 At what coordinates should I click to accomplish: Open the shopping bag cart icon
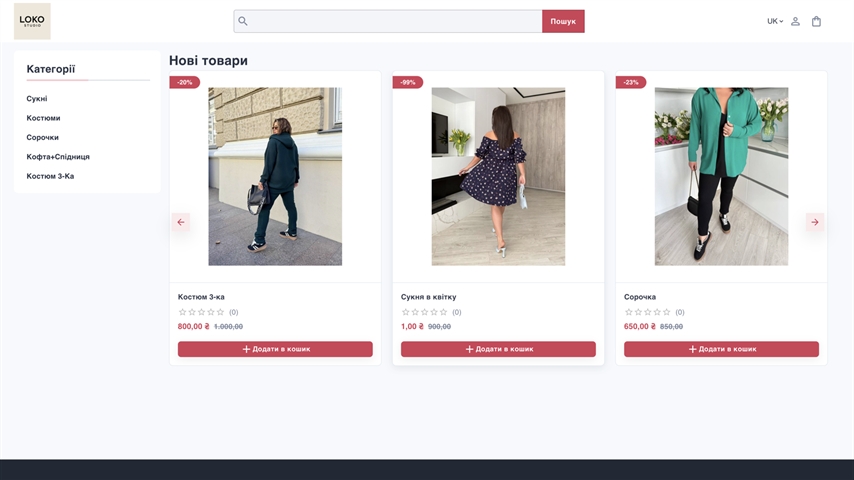click(x=816, y=21)
